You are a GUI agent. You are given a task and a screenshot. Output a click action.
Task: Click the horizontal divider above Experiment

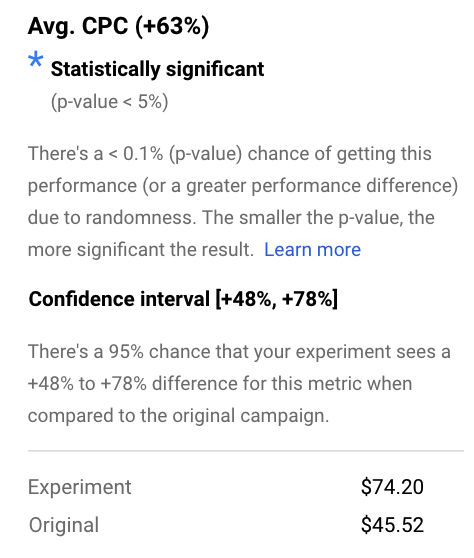pyautogui.click(x=246, y=451)
